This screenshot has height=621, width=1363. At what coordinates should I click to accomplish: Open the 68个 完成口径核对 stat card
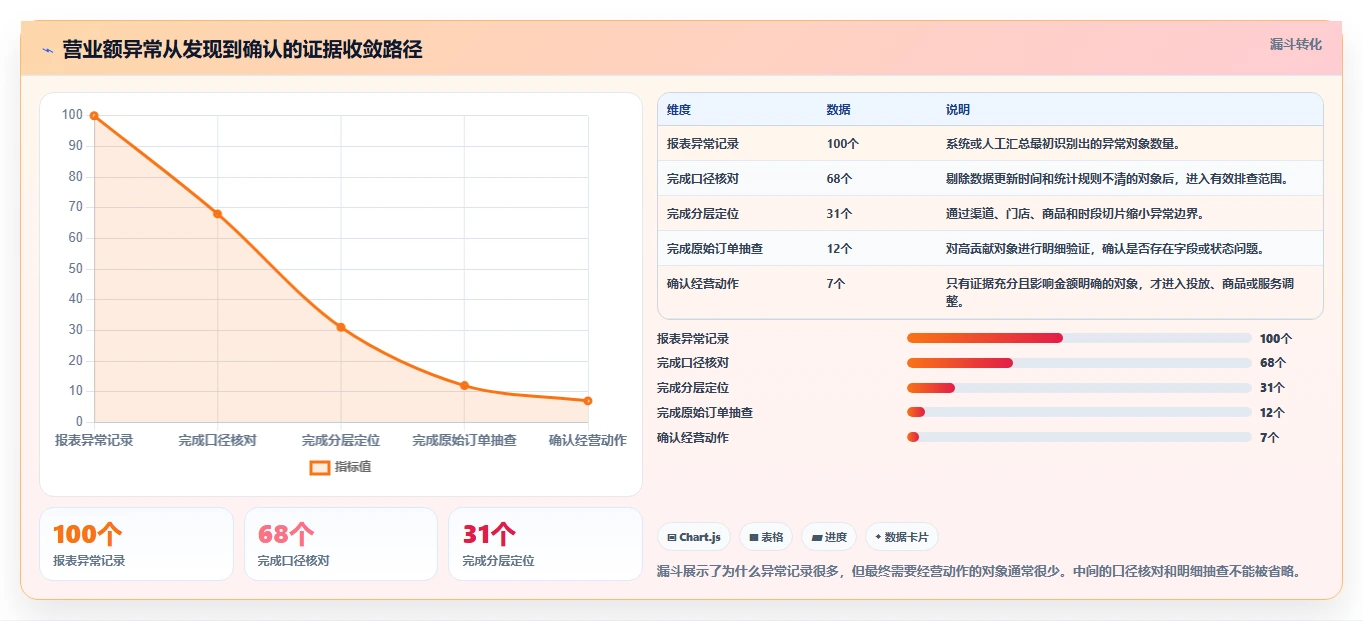(341, 544)
